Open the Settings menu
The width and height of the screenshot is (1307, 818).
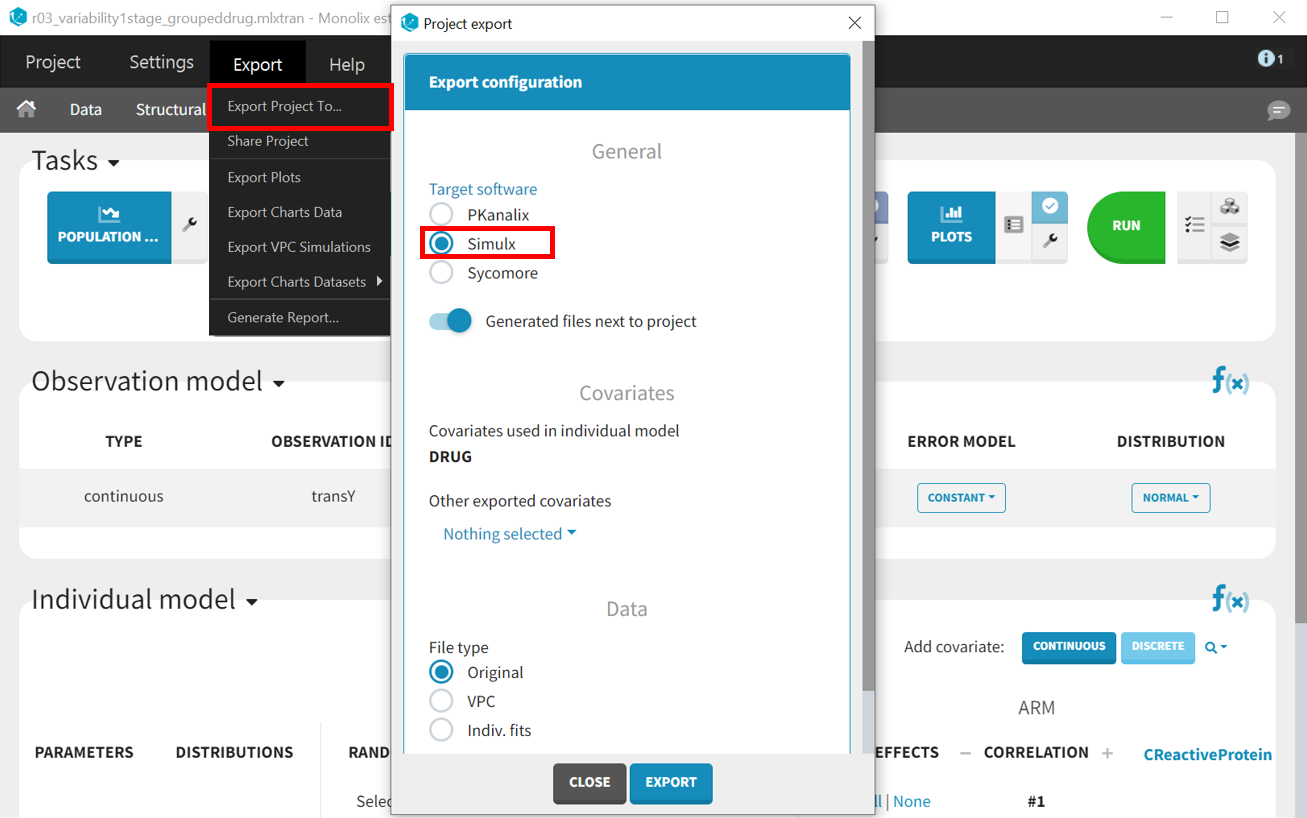click(x=161, y=62)
